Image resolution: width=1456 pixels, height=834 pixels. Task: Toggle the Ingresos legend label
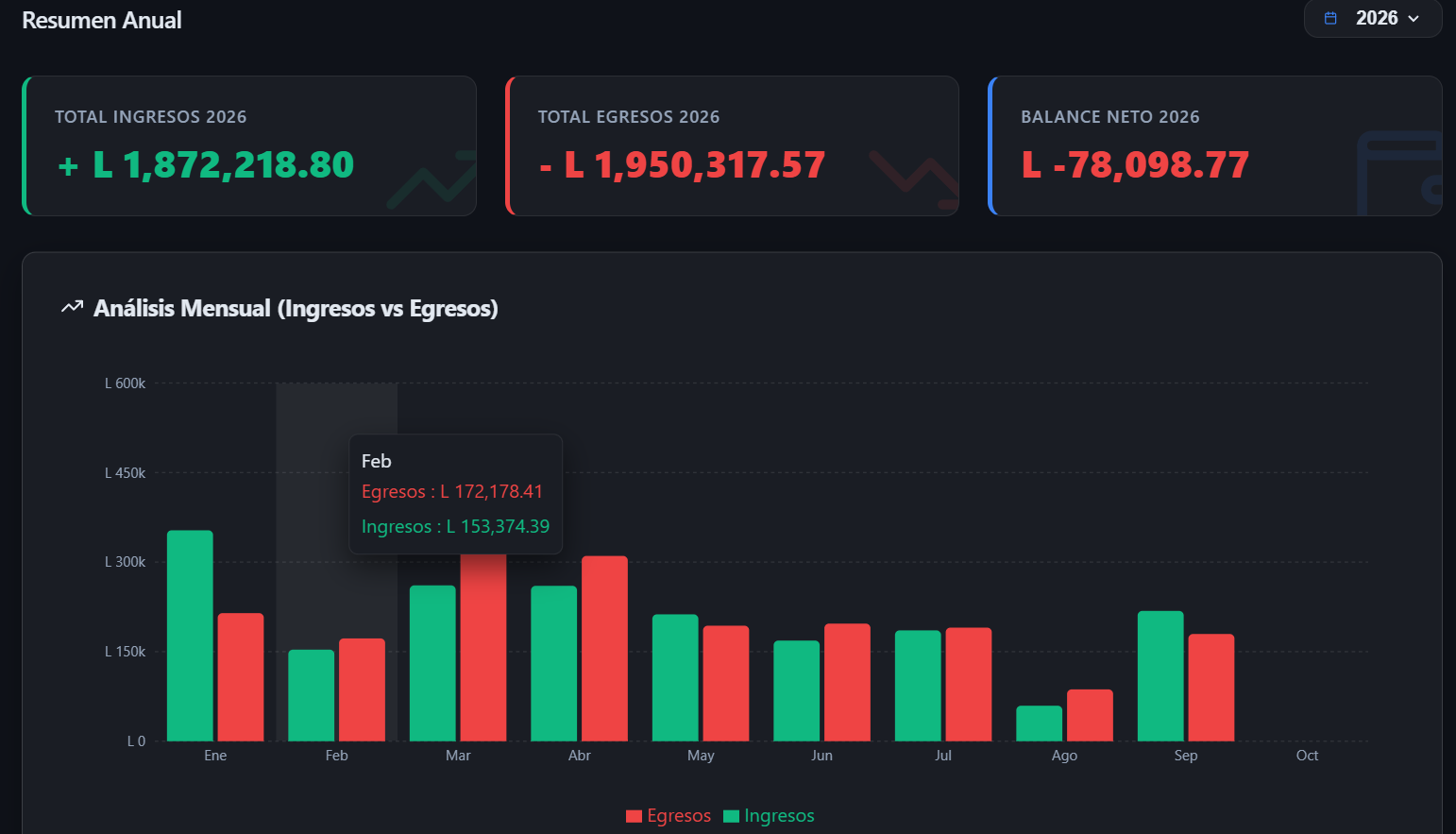(x=779, y=815)
